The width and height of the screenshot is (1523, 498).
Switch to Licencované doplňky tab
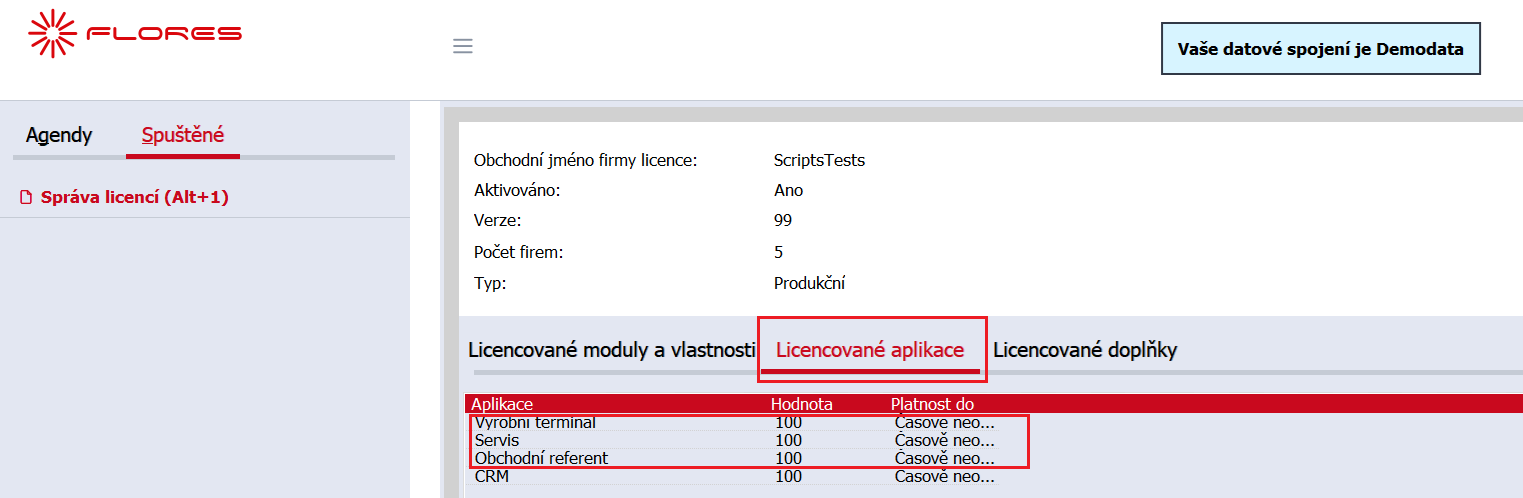[1085, 350]
